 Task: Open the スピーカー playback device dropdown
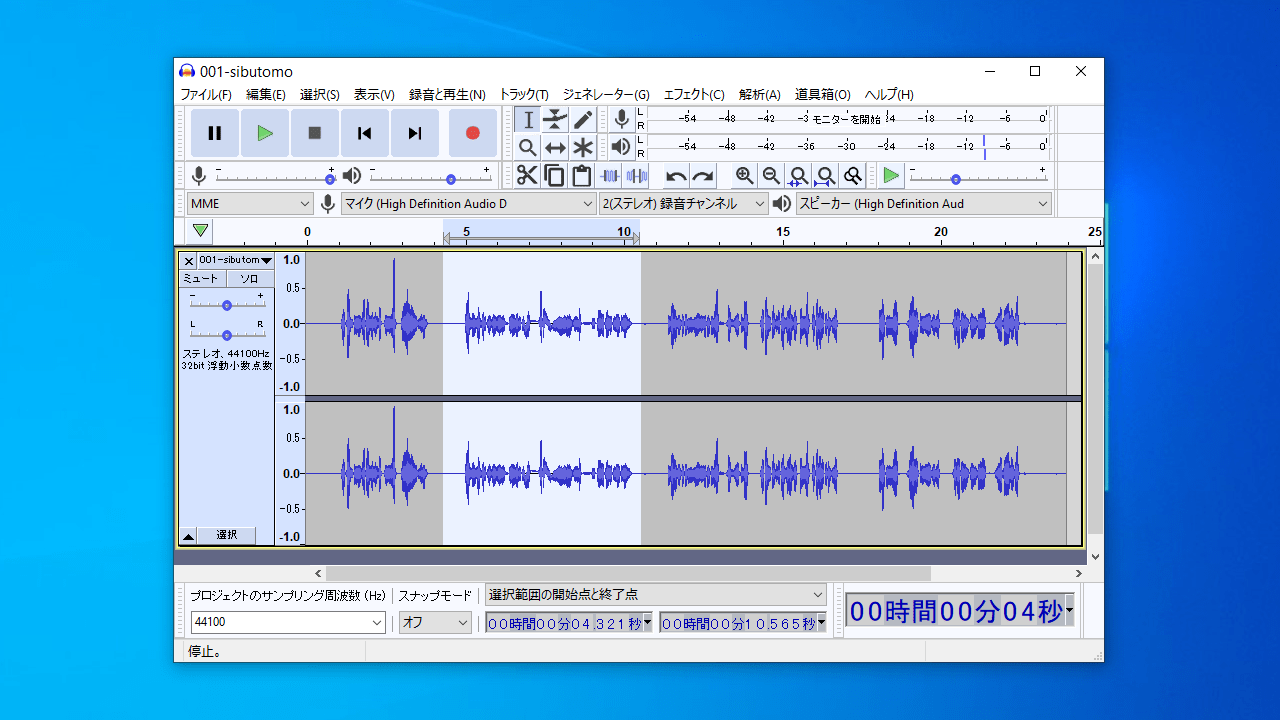tap(924, 204)
